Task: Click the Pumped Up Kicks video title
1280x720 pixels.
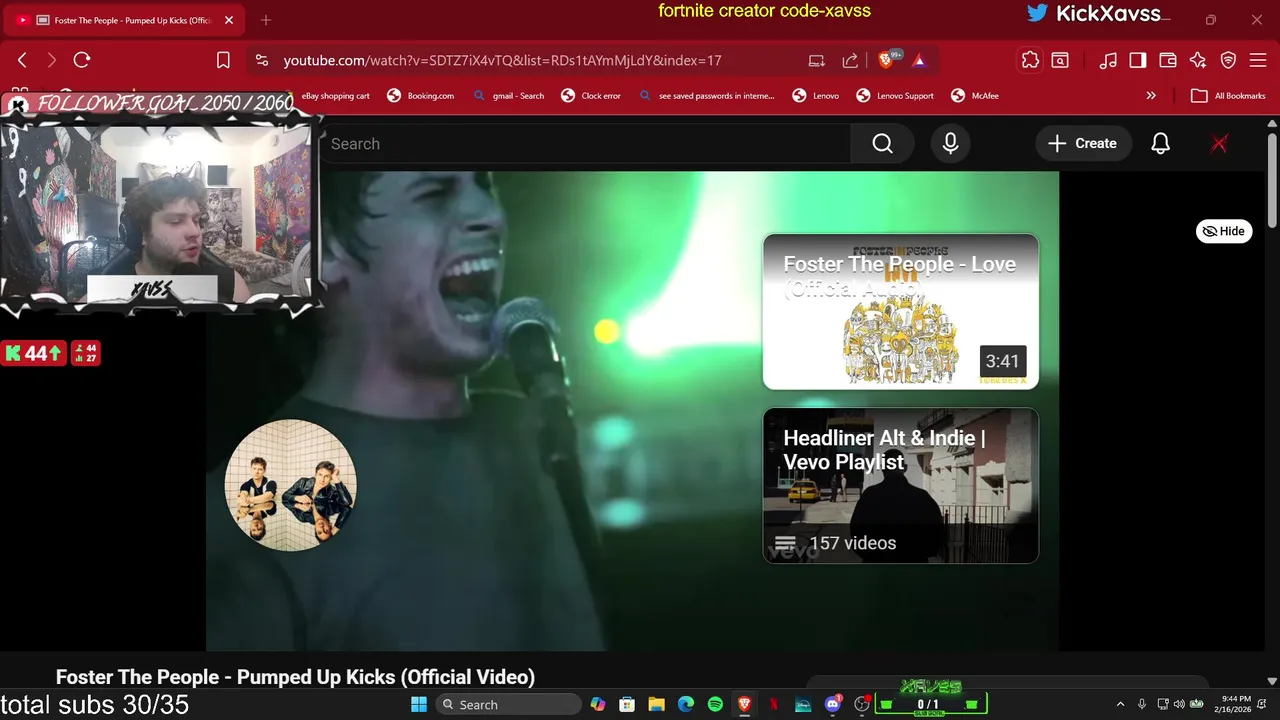Action: [295, 677]
